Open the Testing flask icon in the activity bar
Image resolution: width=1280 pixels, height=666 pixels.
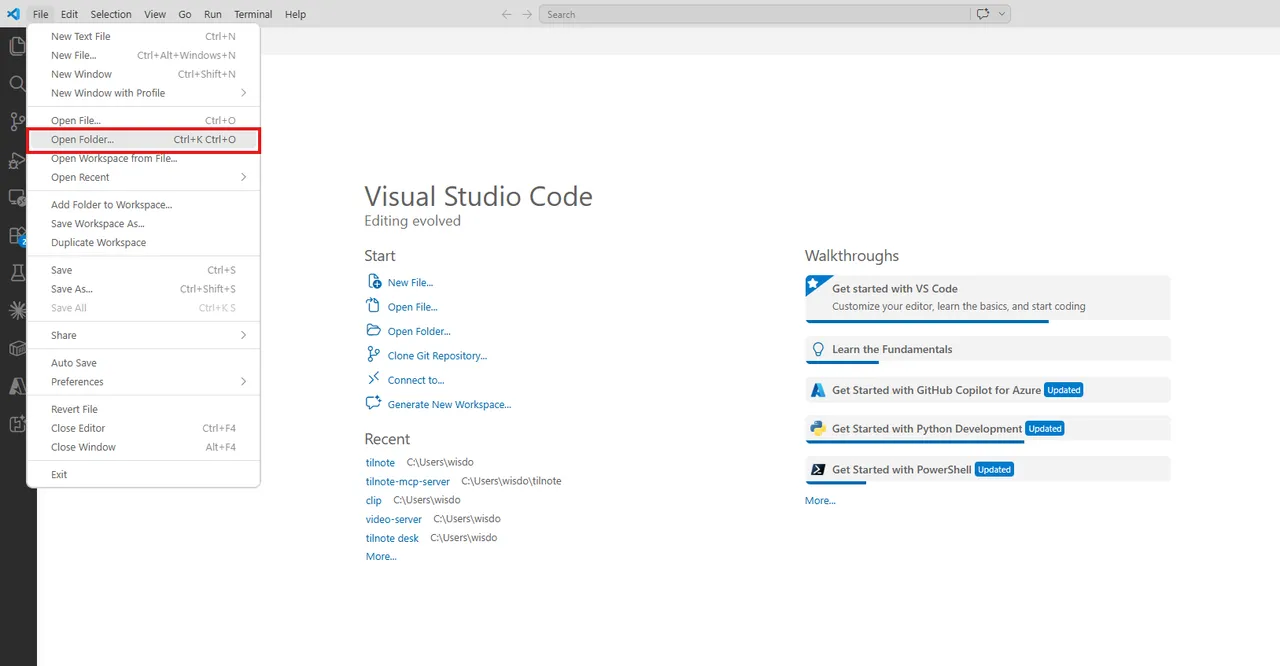pyautogui.click(x=17, y=272)
